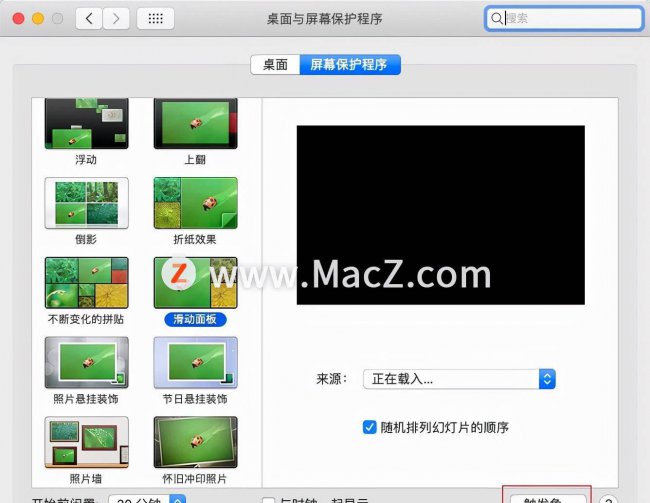The width and height of the screenshot is (650, 503).
Task: Go forward with the right arrow button
Action: (116, 18)
